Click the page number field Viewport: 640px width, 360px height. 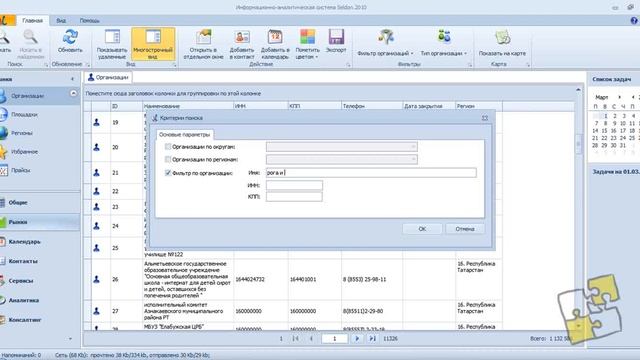pos(335,338)
